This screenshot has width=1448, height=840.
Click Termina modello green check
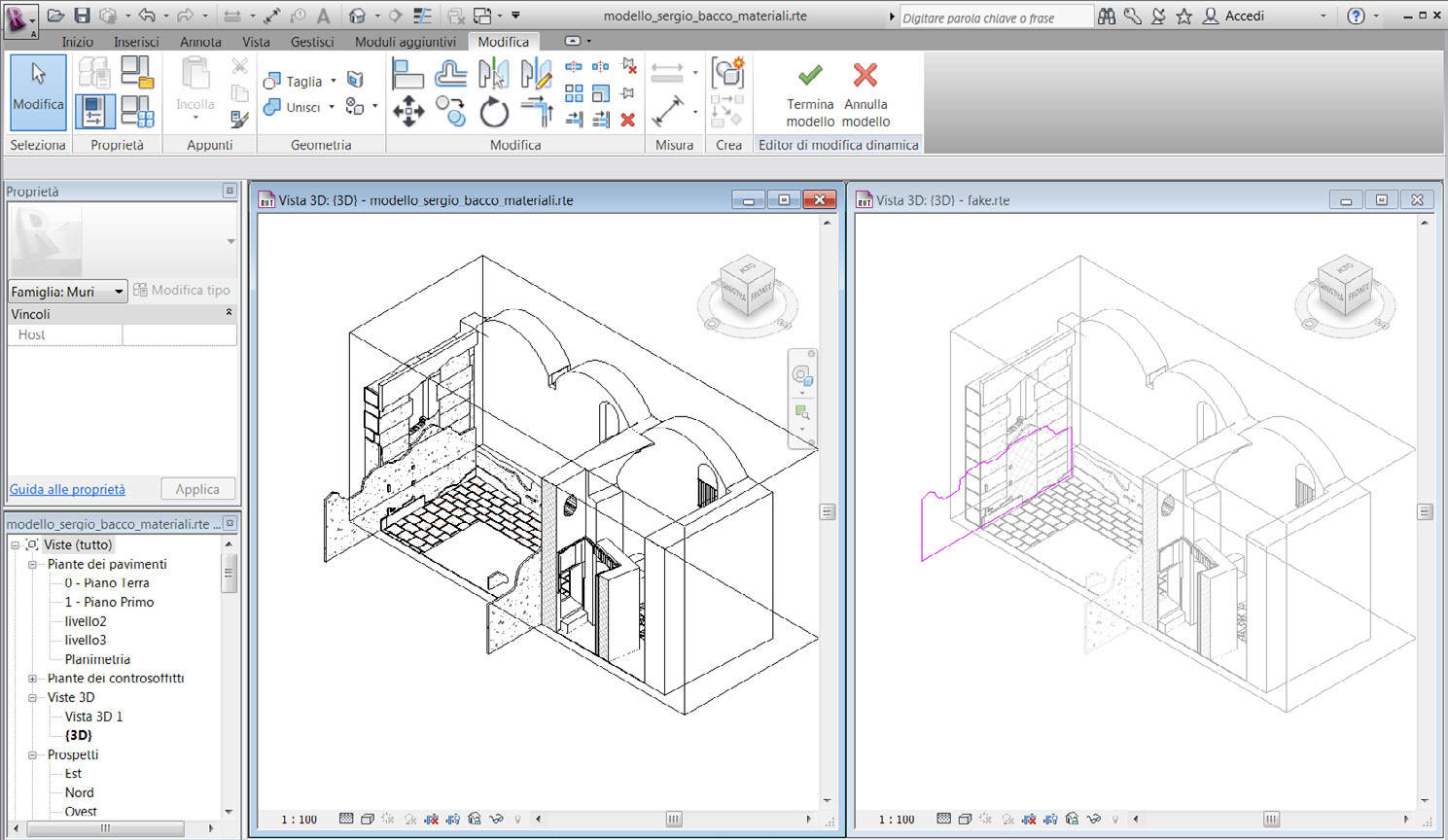810,94
